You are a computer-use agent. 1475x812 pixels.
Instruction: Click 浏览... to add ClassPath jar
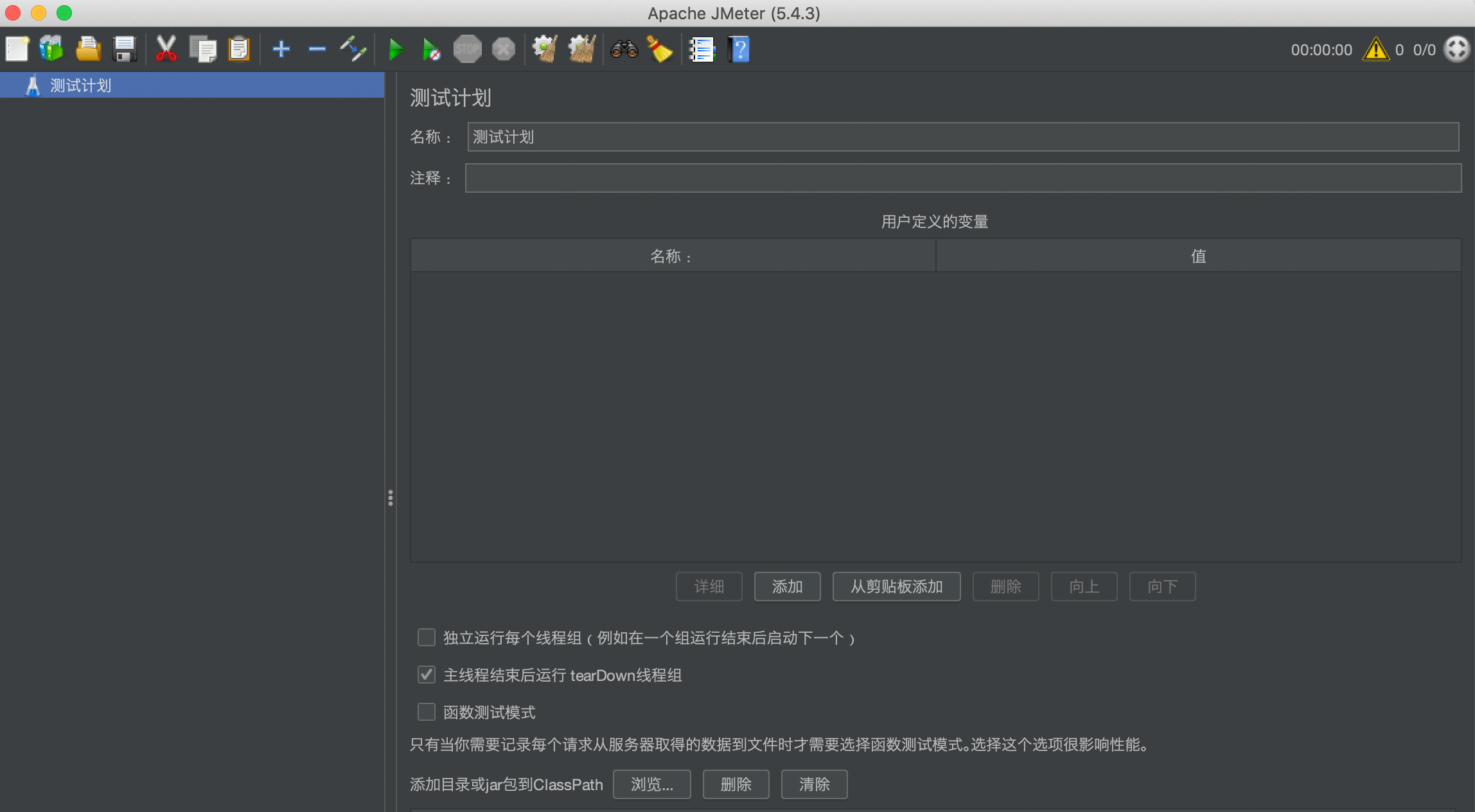652,784
